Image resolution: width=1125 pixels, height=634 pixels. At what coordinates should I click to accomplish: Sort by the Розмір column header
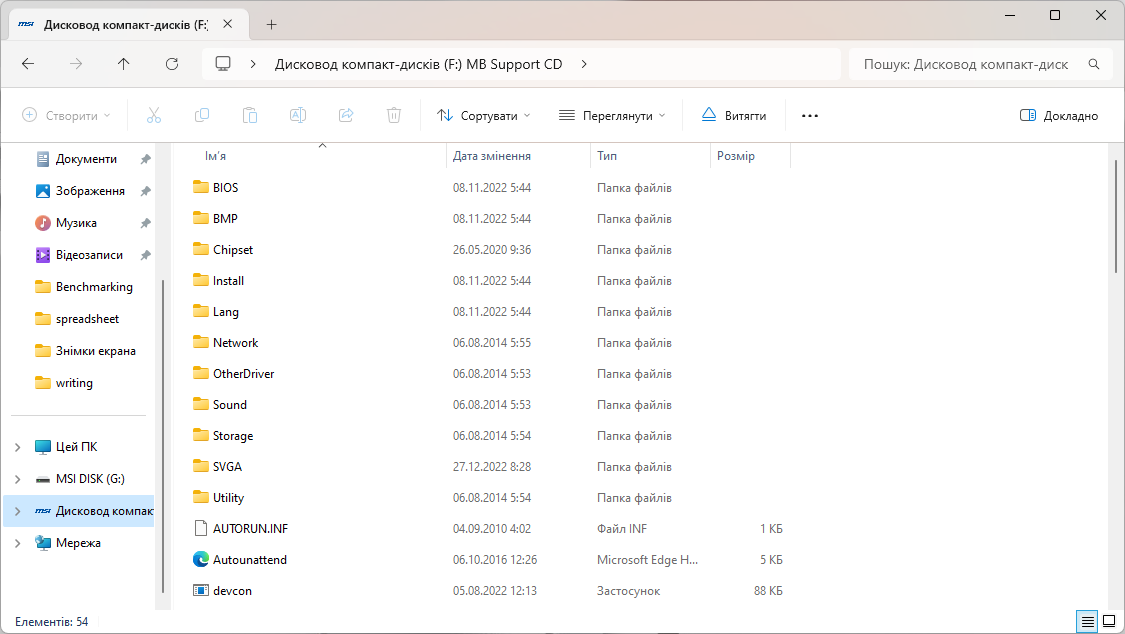735,156
